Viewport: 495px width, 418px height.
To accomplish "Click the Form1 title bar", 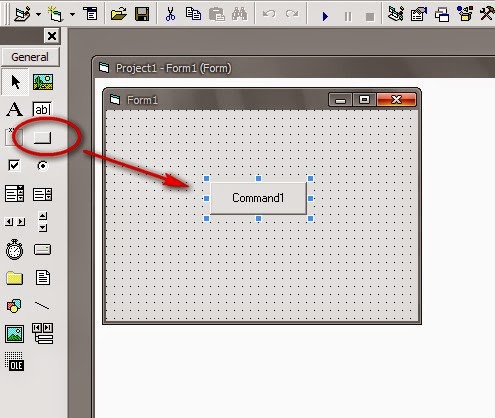I will point(262,100).
